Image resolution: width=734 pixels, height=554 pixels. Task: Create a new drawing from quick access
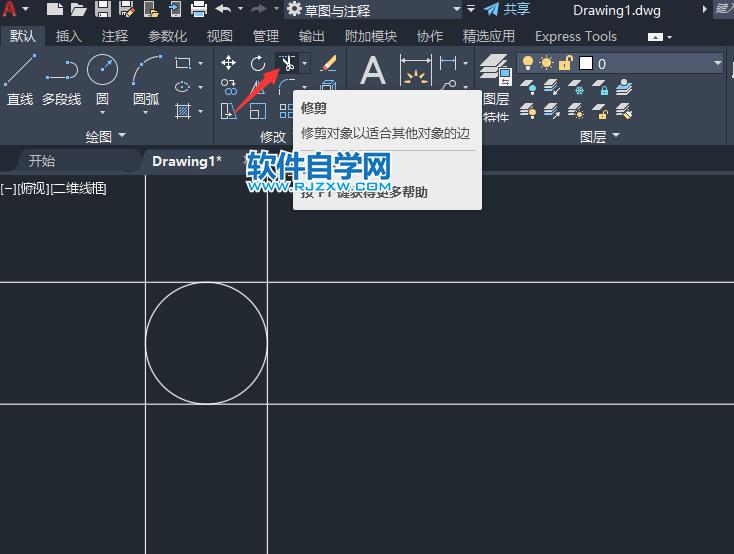(55, 9)
